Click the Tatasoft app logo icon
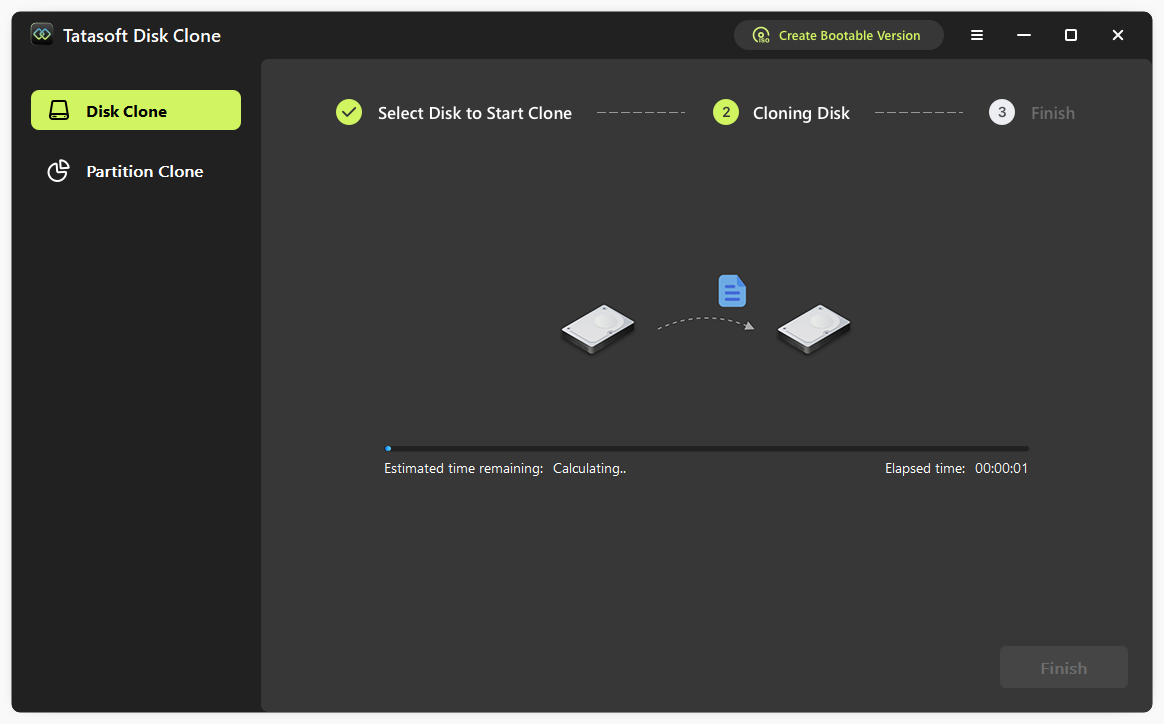 [42, 35]
